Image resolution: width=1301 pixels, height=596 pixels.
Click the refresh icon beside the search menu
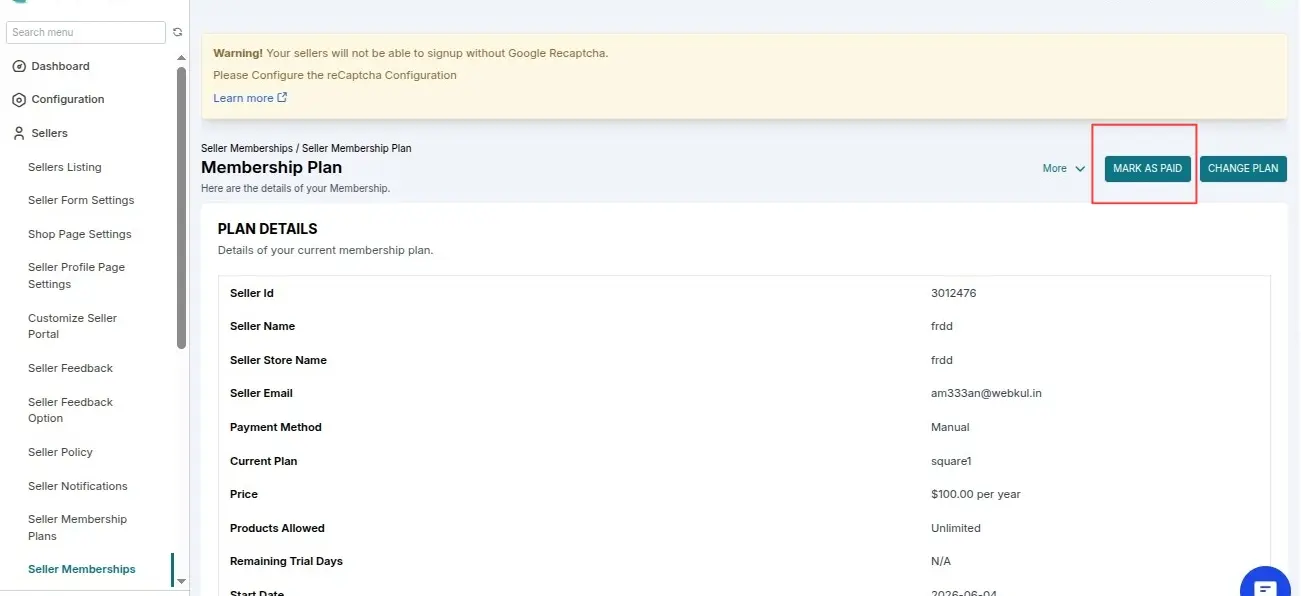[x=178, y=33]
